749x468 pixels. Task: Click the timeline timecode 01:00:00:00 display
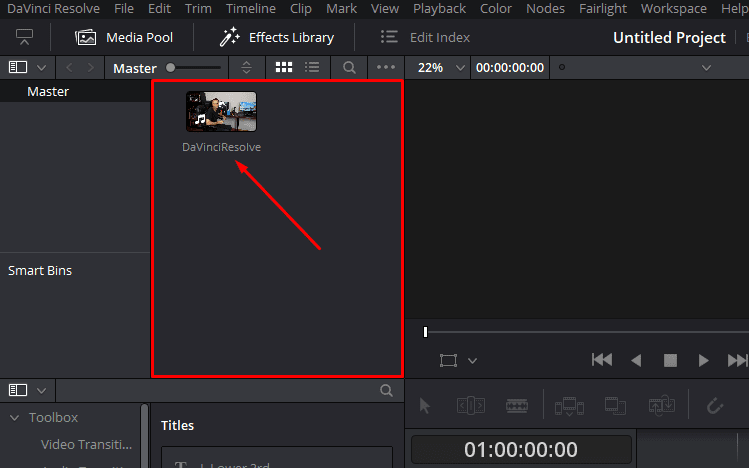[x=521, y=449]
